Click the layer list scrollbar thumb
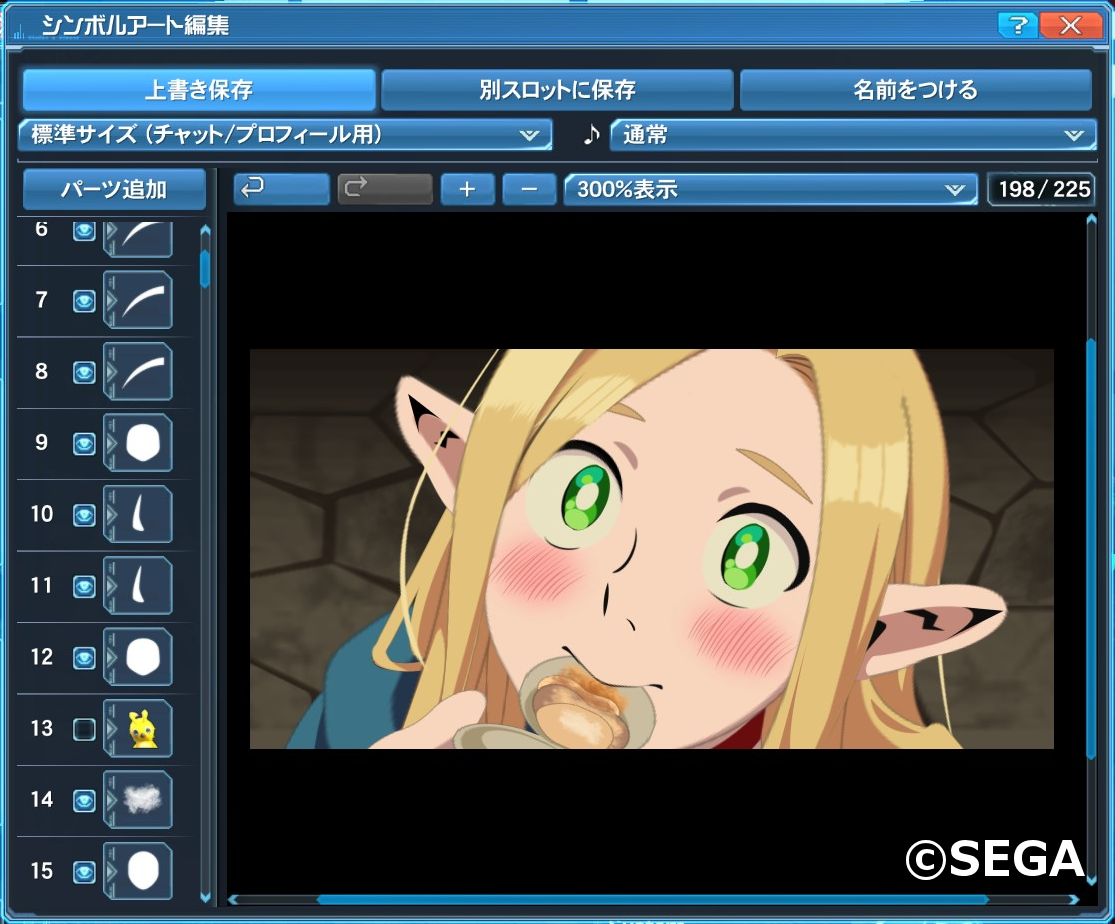The height and width of the screenshot is (924, 1115). tap(206, 269)
